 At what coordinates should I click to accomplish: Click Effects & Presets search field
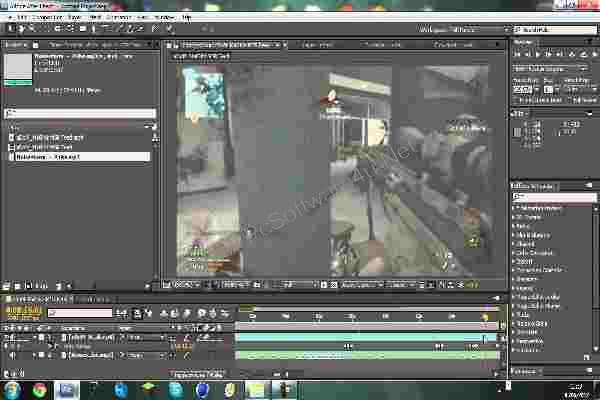[554, 197]
